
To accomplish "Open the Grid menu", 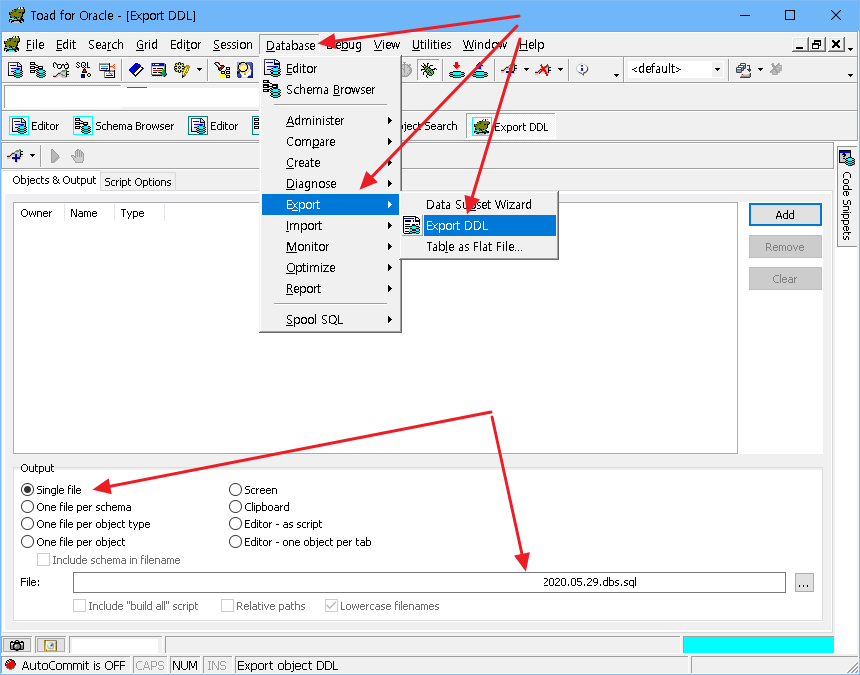I will pos(146,44).
